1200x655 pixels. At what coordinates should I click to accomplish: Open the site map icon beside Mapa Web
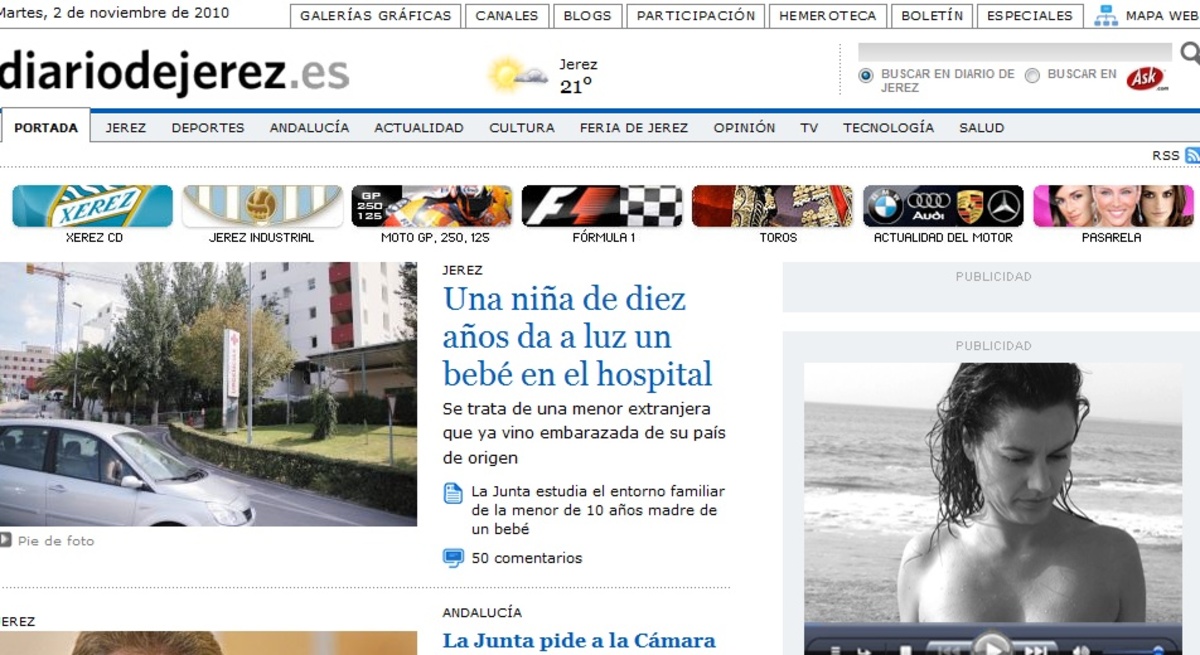1105,15
